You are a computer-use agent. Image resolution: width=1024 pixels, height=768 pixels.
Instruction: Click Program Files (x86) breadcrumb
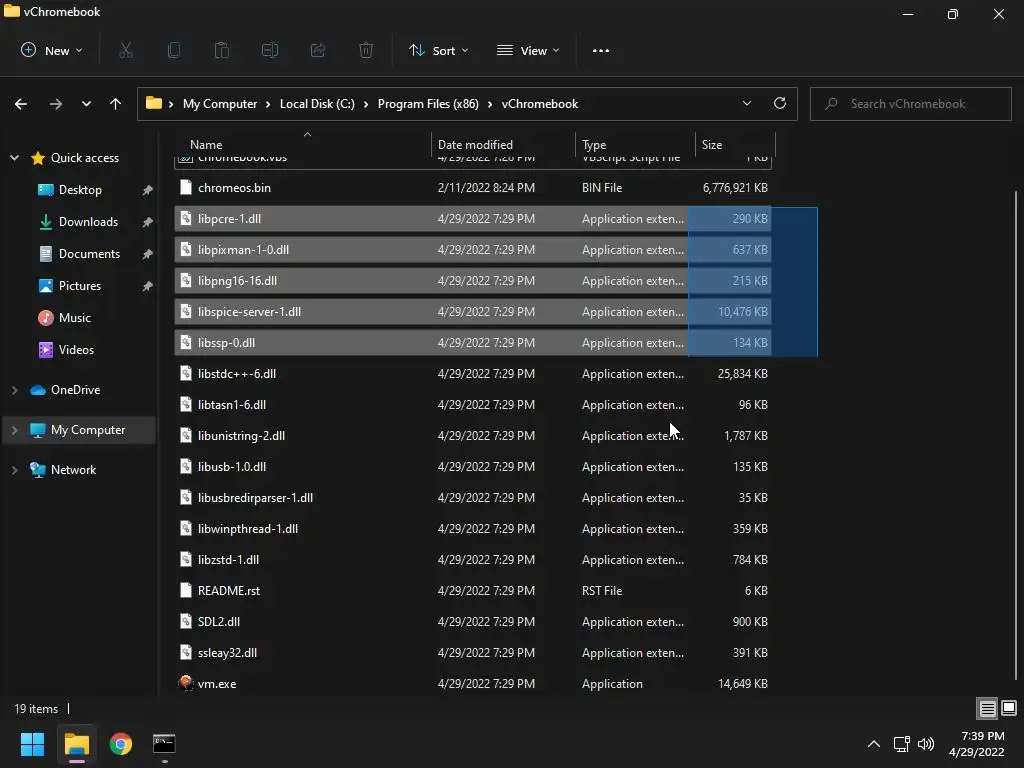coord(428,104)
